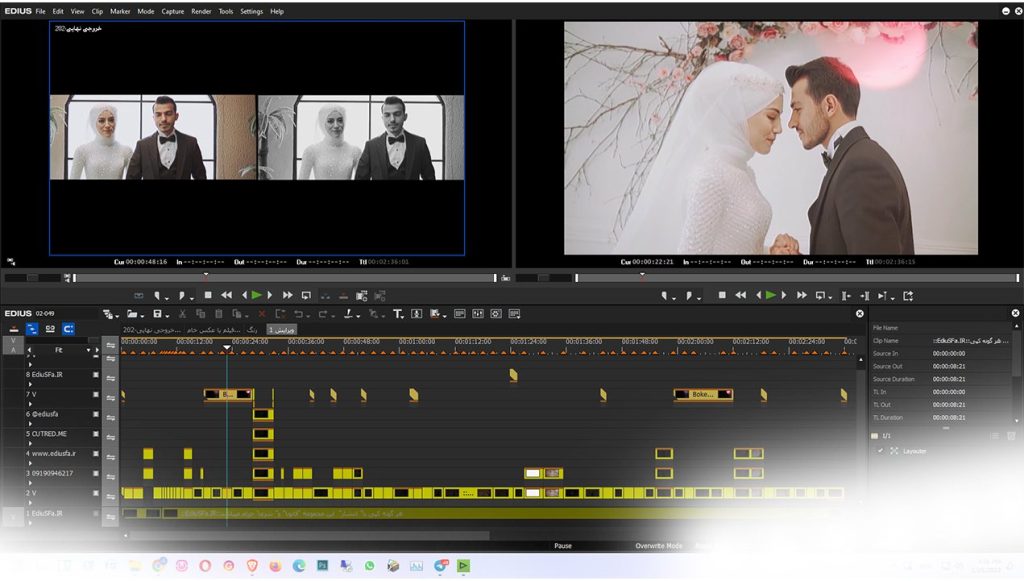Open WhatsApp from the taskbar
This screenshot has width=1024, height=581.
[370, 565]
